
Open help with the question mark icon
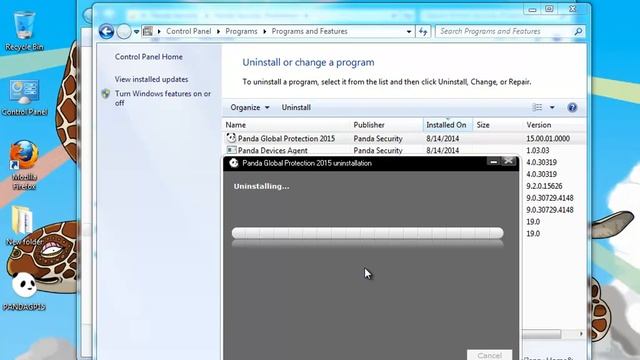point(572,107)
